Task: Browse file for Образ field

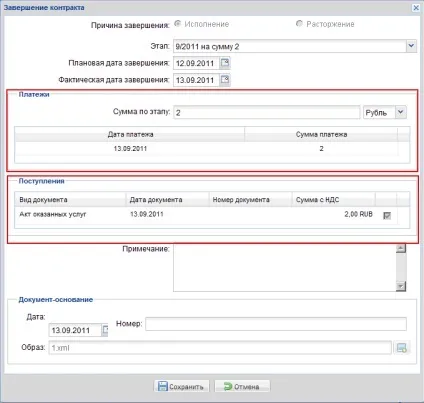Action: point(402,348)
